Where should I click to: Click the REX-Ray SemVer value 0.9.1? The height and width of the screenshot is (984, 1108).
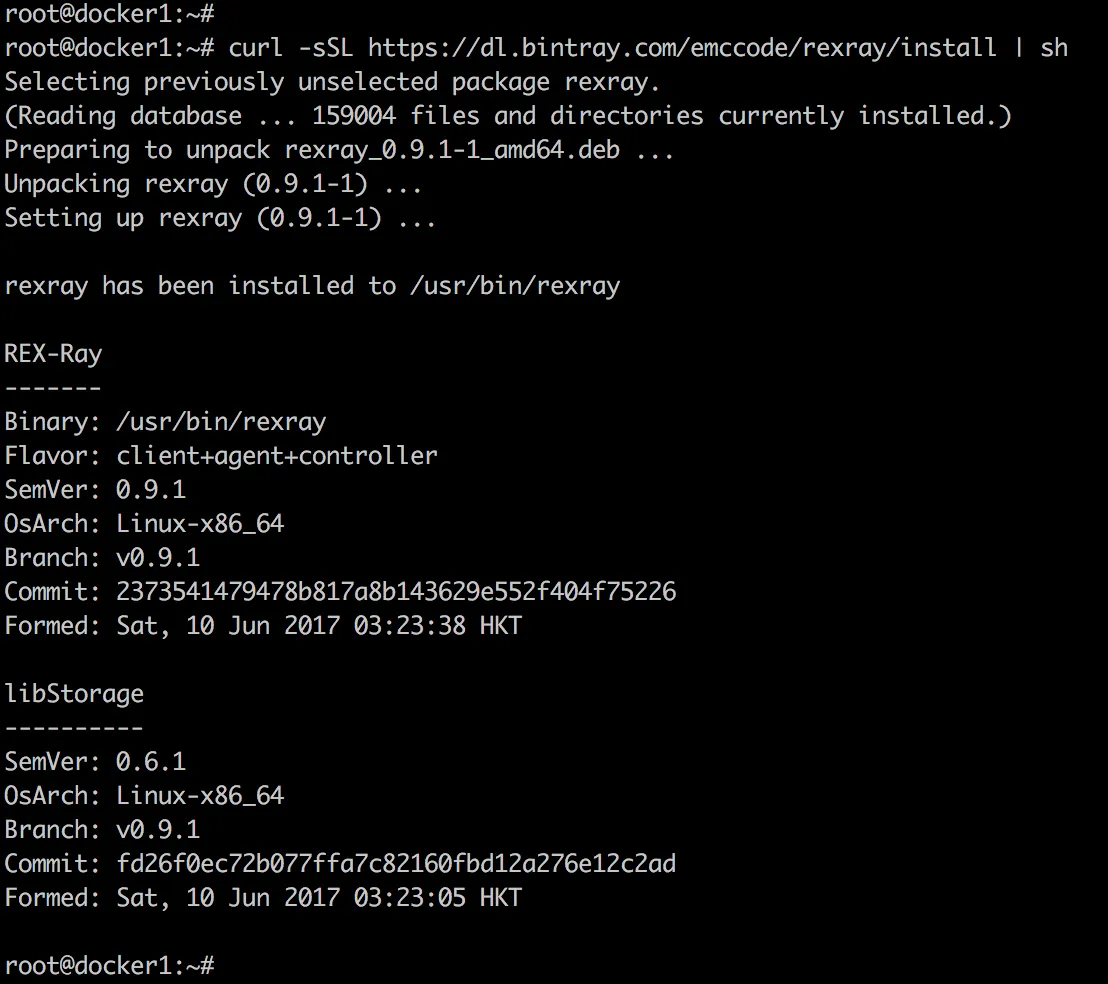pos(151,490)
